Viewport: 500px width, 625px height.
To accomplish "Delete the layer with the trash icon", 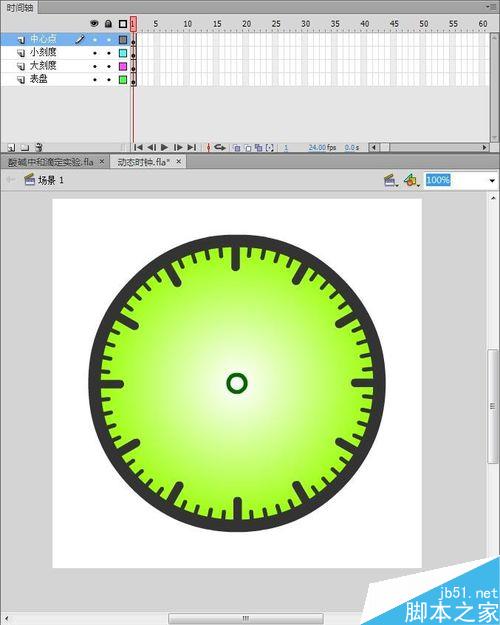I will [x=39, y=147].
